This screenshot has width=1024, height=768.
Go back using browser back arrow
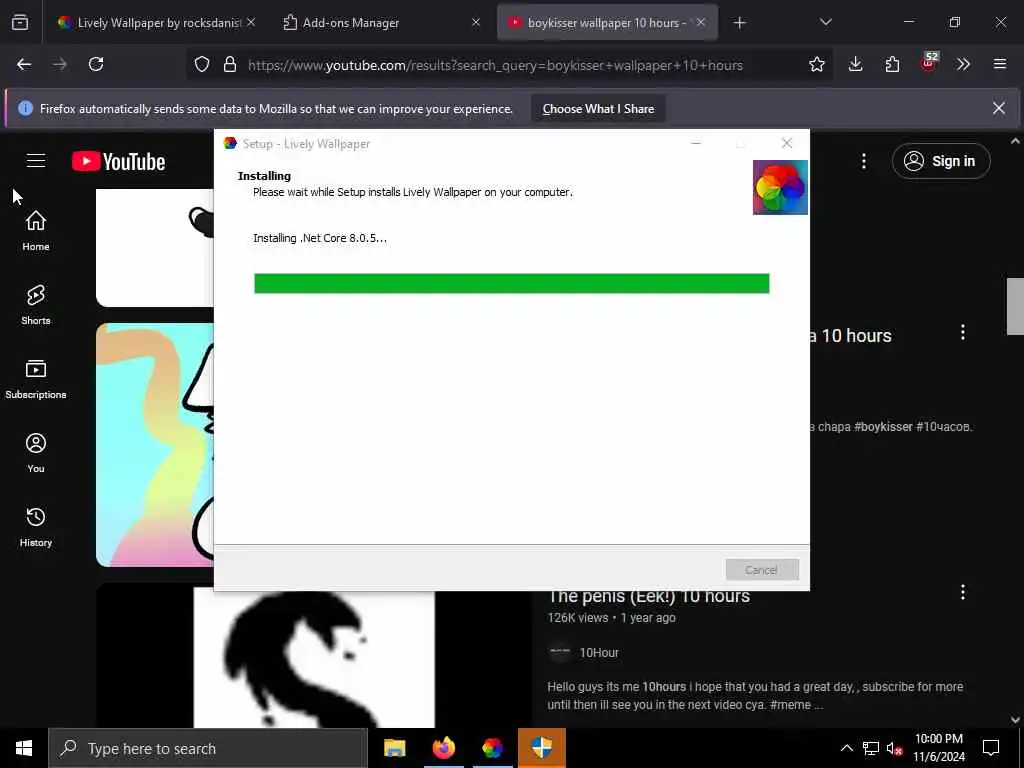(x=24, y=64)
